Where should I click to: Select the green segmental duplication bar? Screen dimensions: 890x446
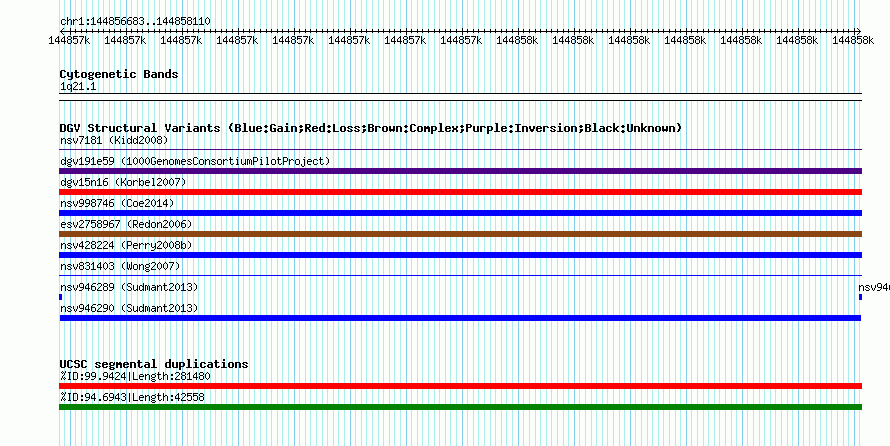[461, 407]
